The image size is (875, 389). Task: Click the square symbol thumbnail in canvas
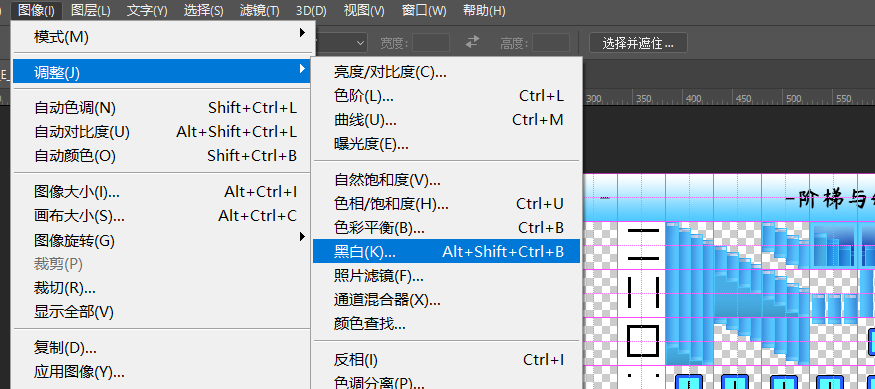pos(643,341)
